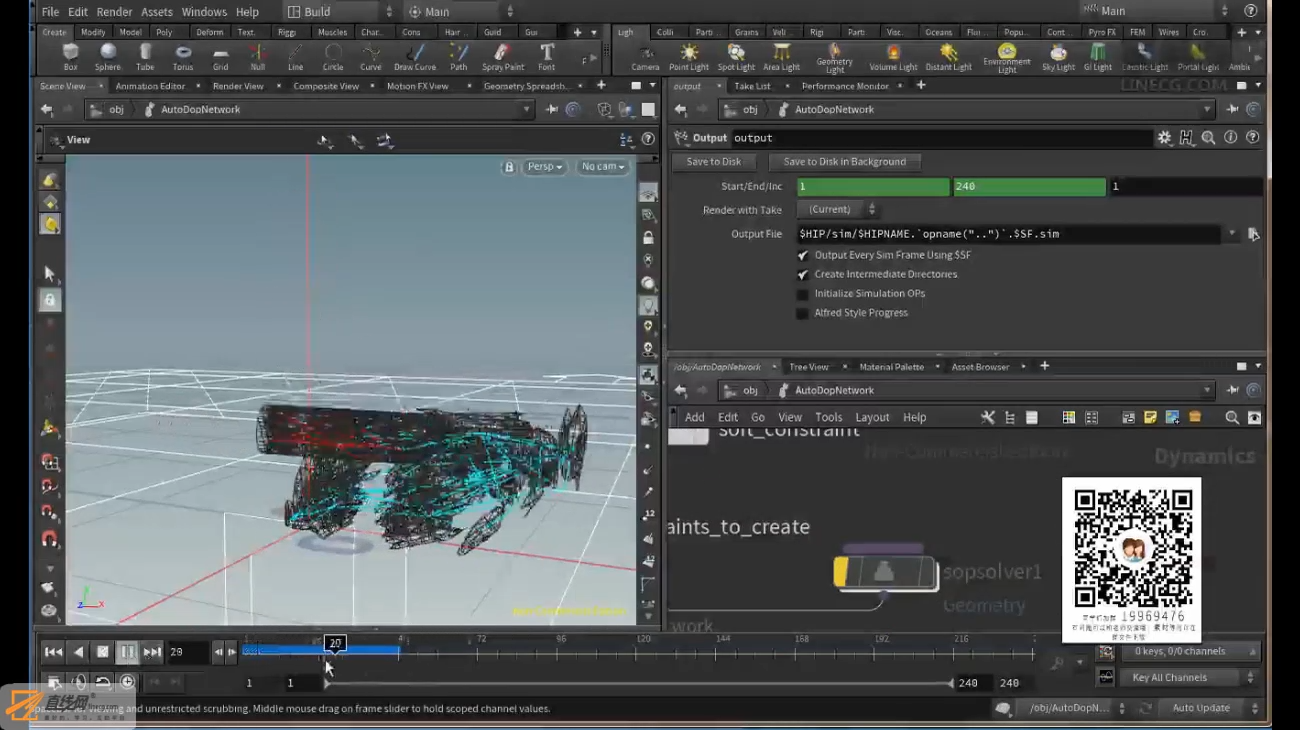Open the Persp viewport dropdown

[545, 167]
